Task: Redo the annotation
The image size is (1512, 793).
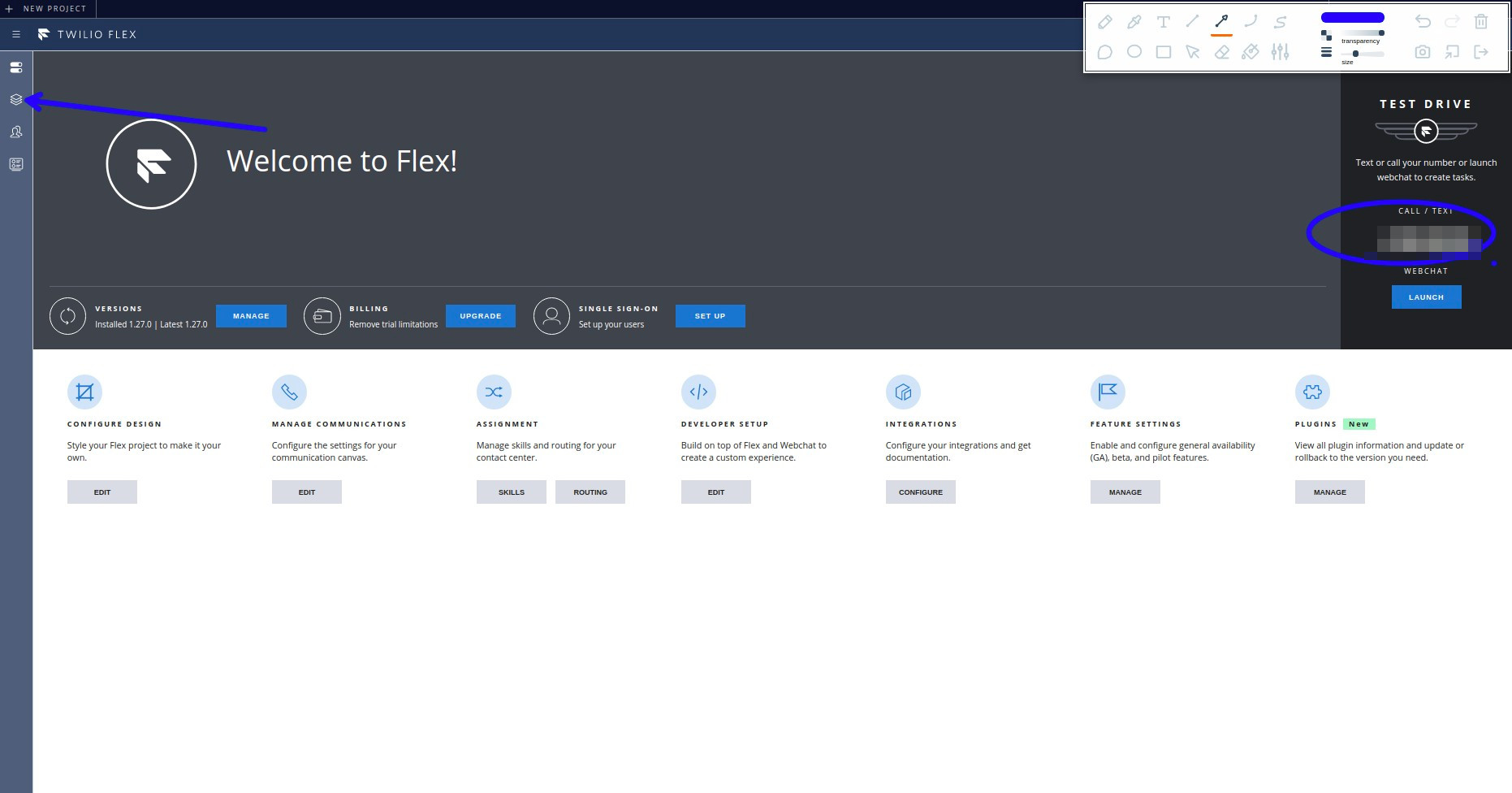Action: click(x=1452, y=22)
